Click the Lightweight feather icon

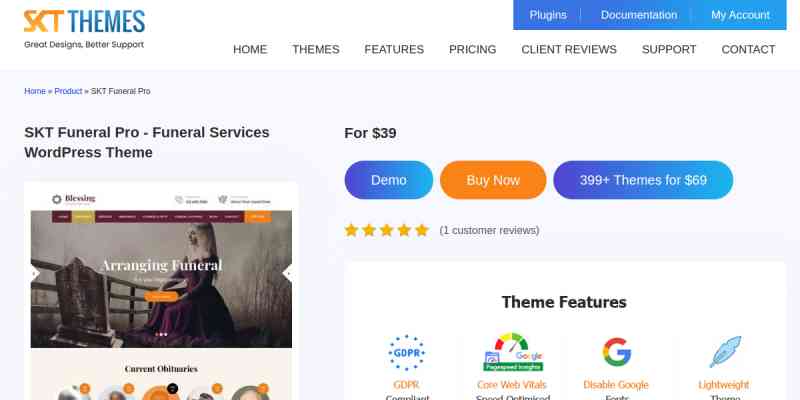click(725, 352)
